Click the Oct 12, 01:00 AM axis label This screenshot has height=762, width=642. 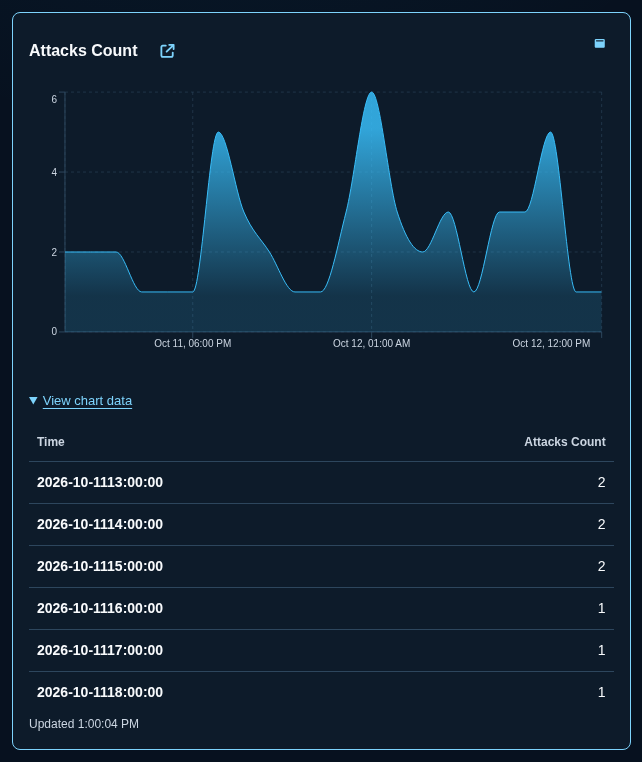[371, 343]
